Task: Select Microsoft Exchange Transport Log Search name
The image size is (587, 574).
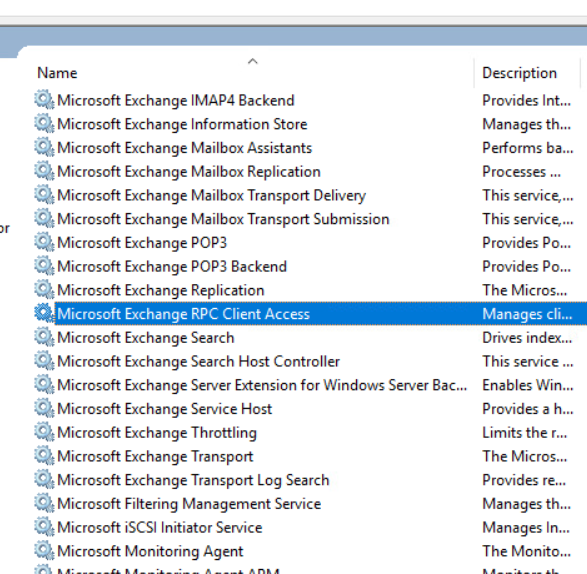Action: [x=193, y=480]
